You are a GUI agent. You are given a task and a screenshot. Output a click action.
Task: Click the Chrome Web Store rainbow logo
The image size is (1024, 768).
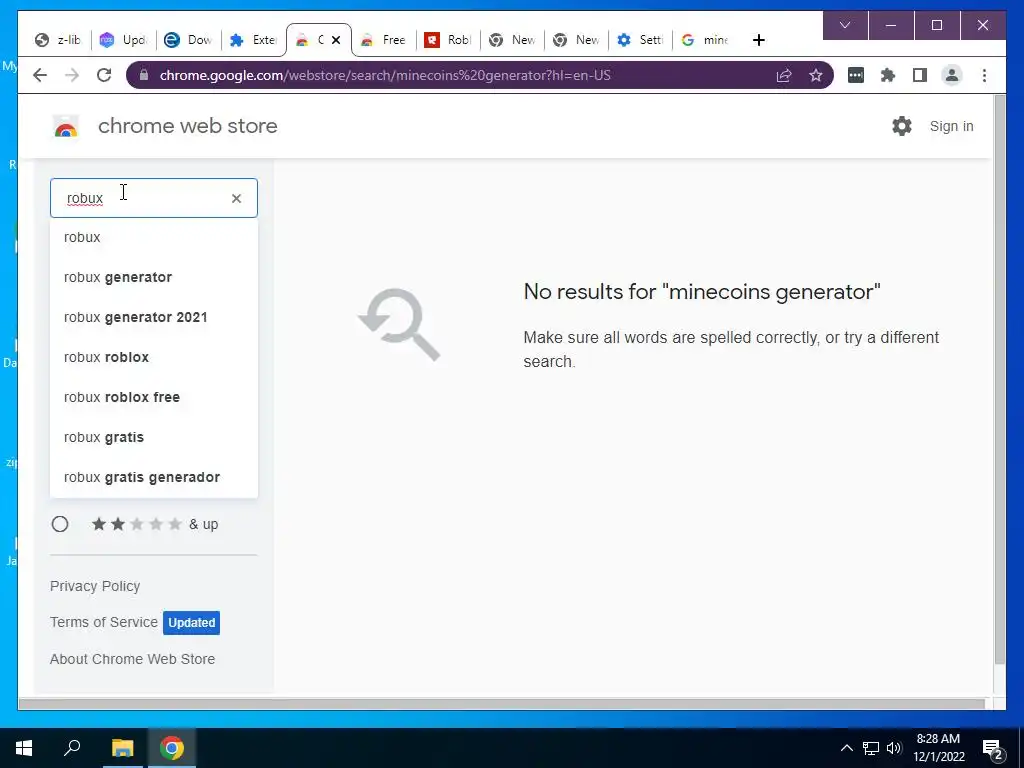tap(65, 126)
